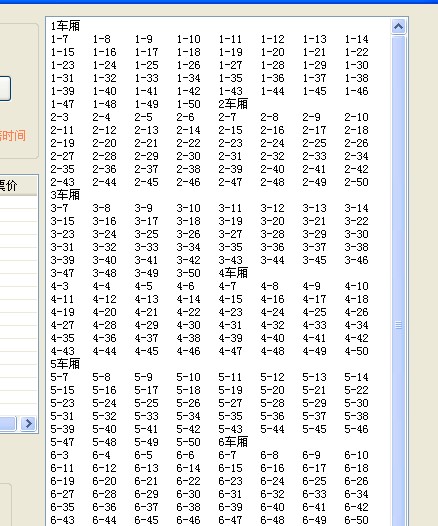Click the 5车厢 carriage header
Screen dimensions: 438x526
pos(65,364)
